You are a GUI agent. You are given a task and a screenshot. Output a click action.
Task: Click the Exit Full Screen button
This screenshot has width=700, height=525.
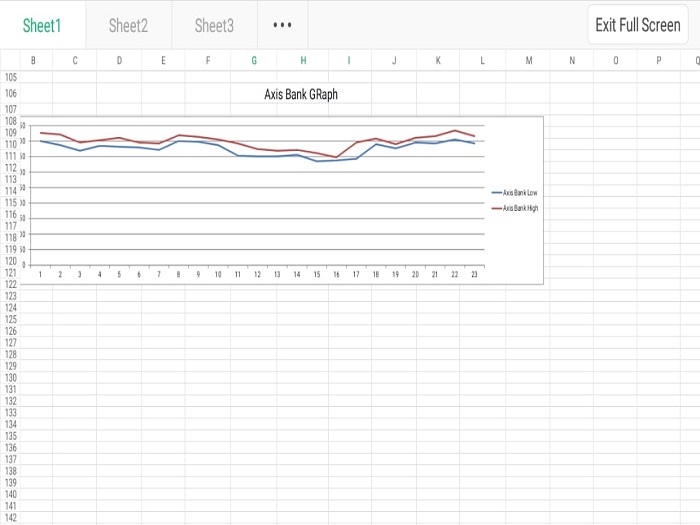(x=638, y=25)
